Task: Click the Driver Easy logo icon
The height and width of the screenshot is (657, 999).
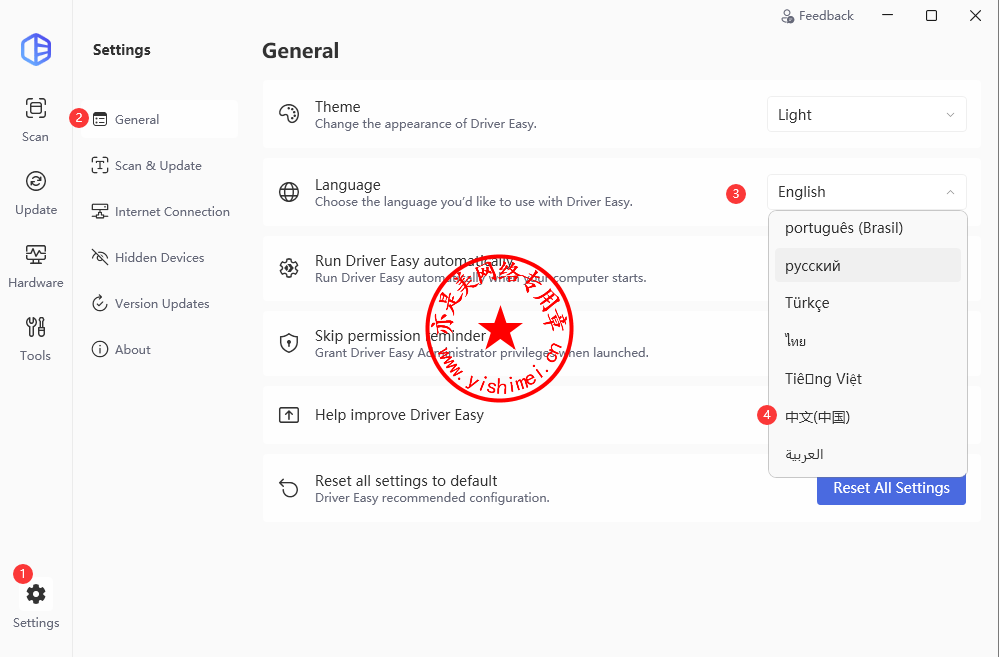Action: (x=36, y=50)
